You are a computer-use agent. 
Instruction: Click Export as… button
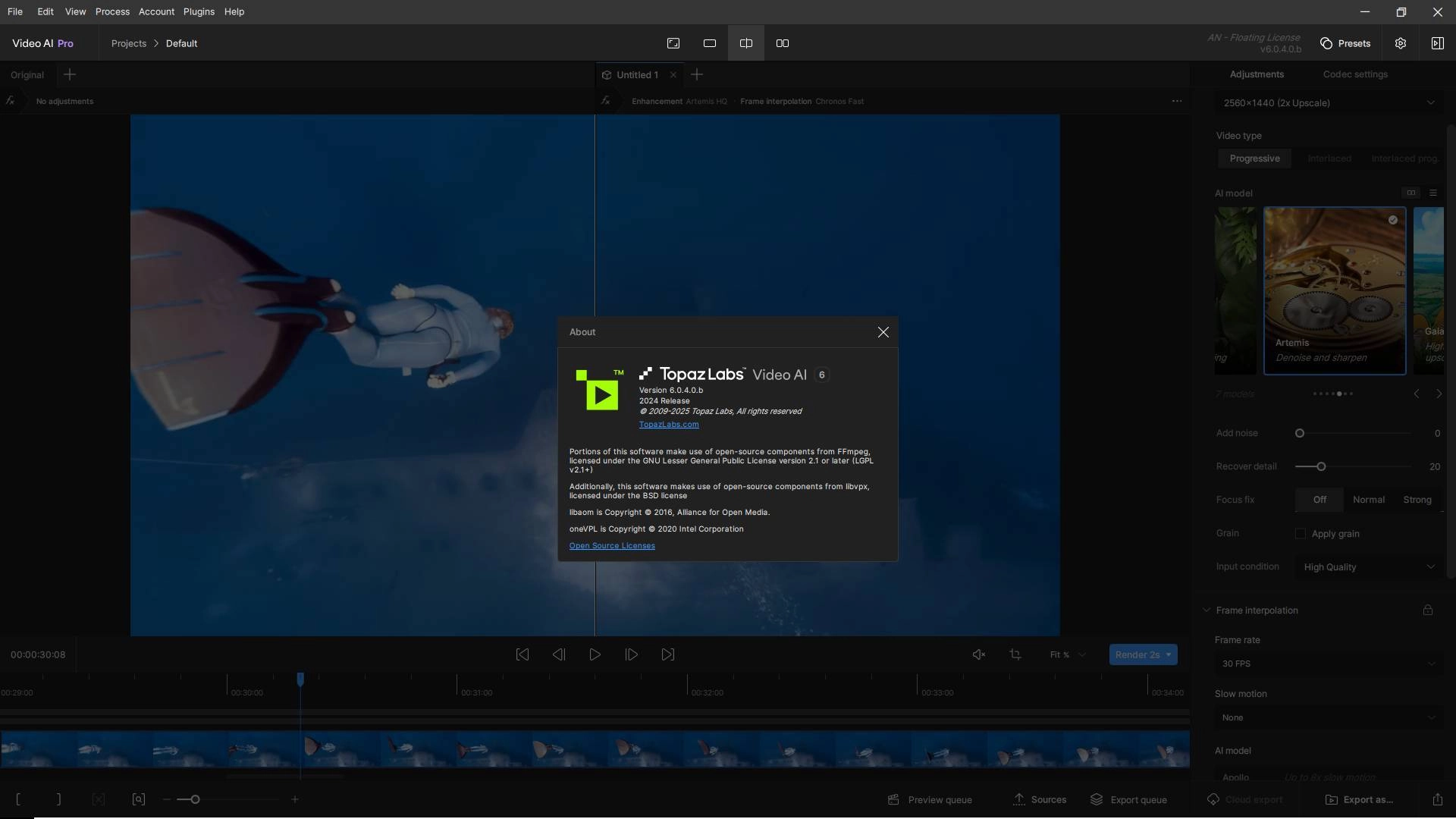click(x=1359, y=799)
